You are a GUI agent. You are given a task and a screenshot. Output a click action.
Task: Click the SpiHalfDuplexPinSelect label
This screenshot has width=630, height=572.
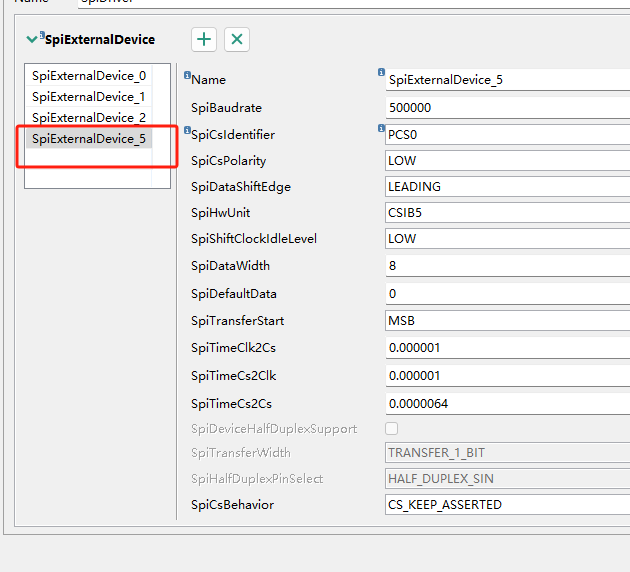pos(257,478)
